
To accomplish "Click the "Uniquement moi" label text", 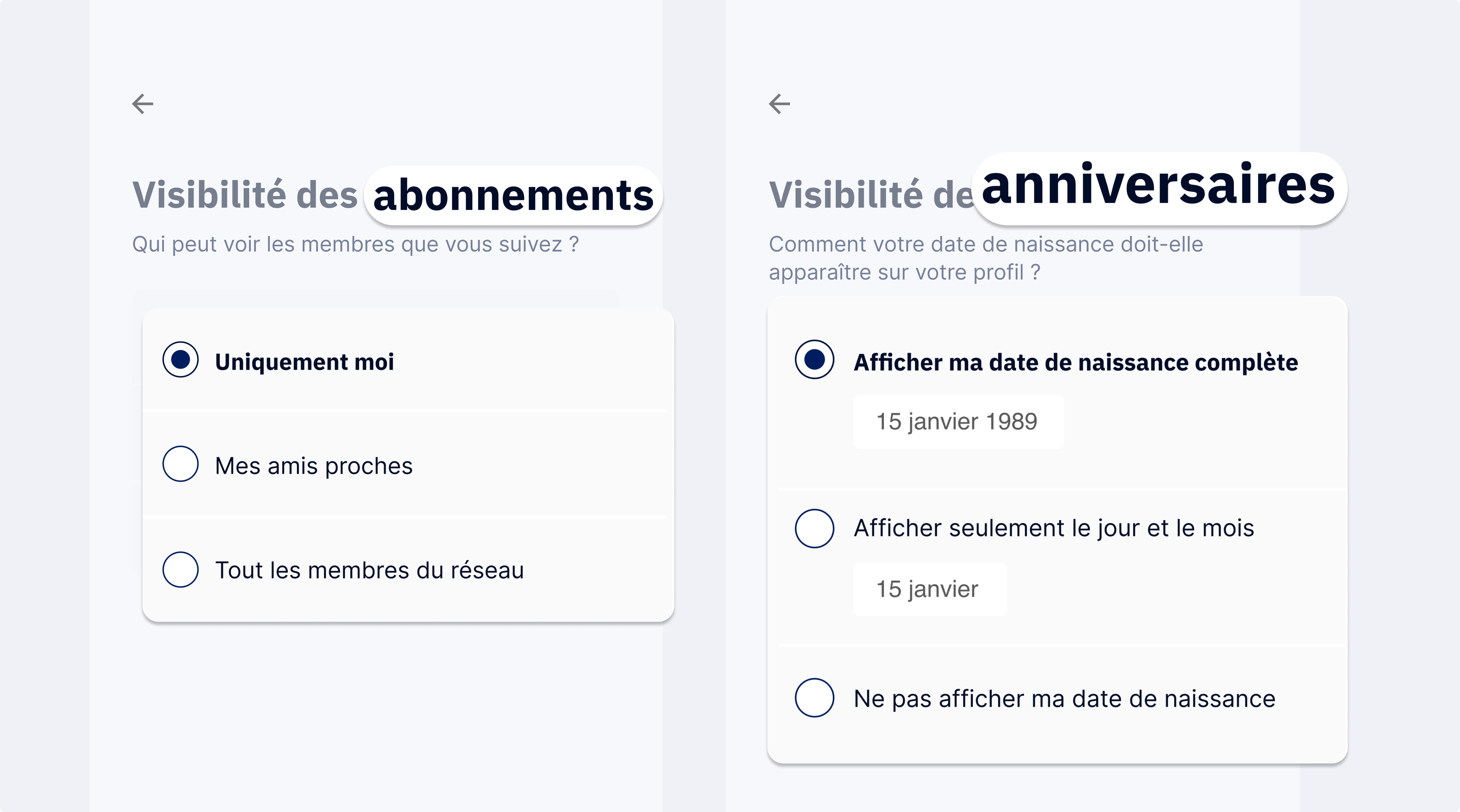I will pos(304,361).
